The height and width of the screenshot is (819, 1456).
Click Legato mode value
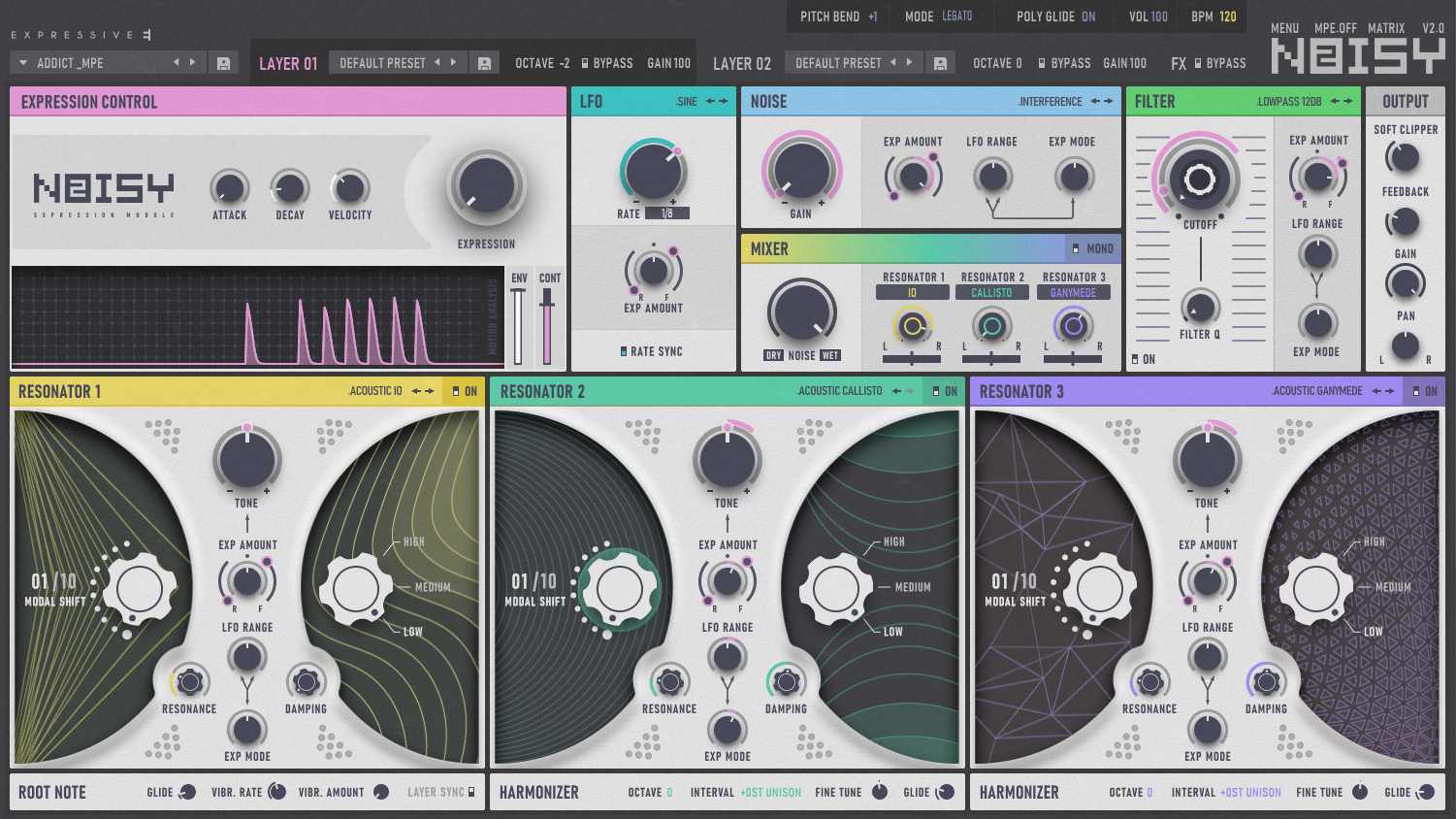(956, 16)
